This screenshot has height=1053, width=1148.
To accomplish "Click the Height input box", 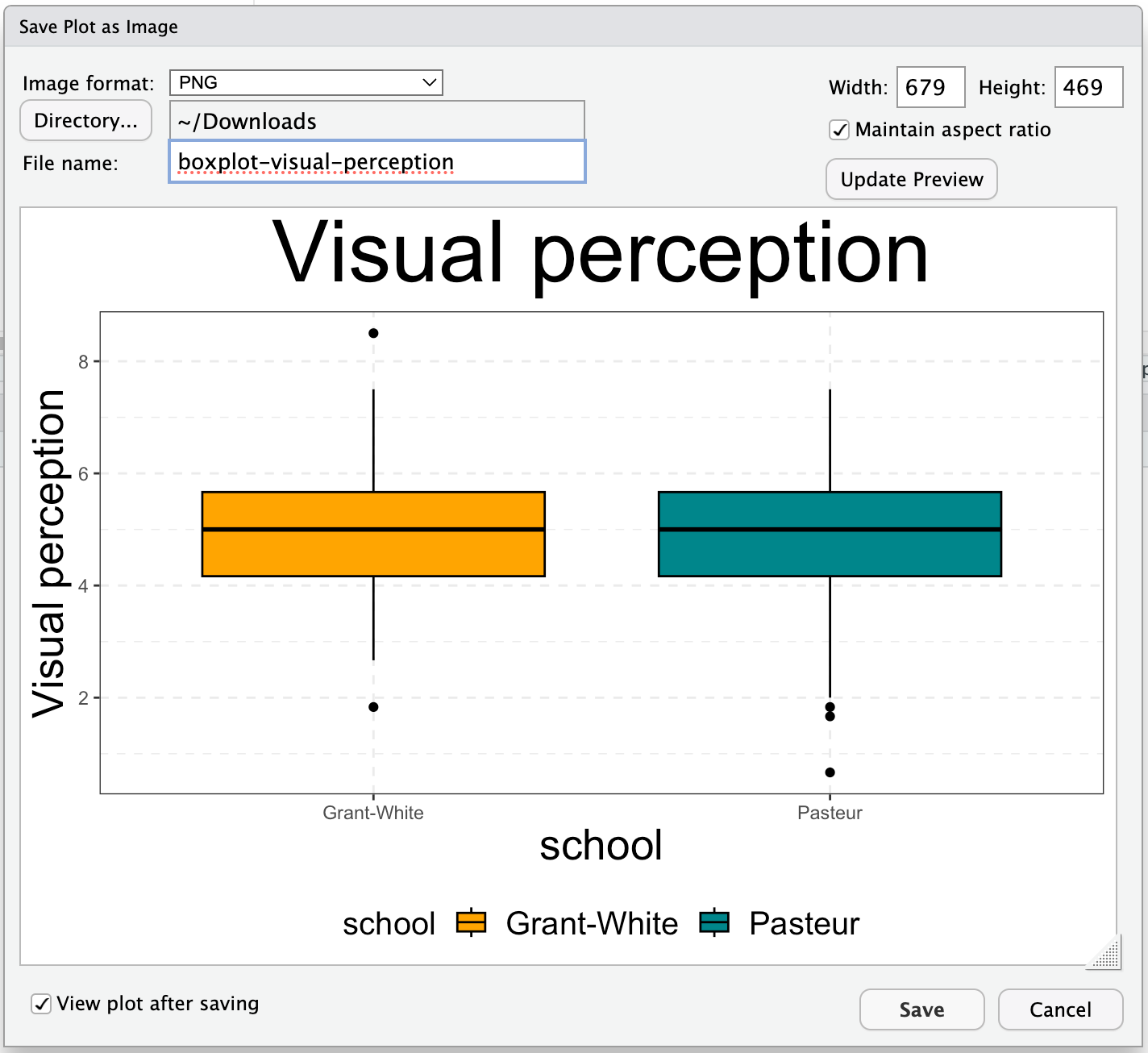I will 1088,87.
